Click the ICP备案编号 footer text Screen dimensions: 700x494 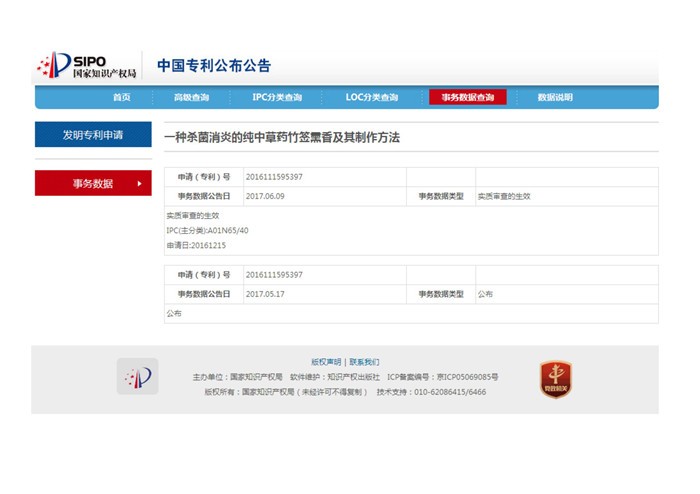tap(442, 377)
